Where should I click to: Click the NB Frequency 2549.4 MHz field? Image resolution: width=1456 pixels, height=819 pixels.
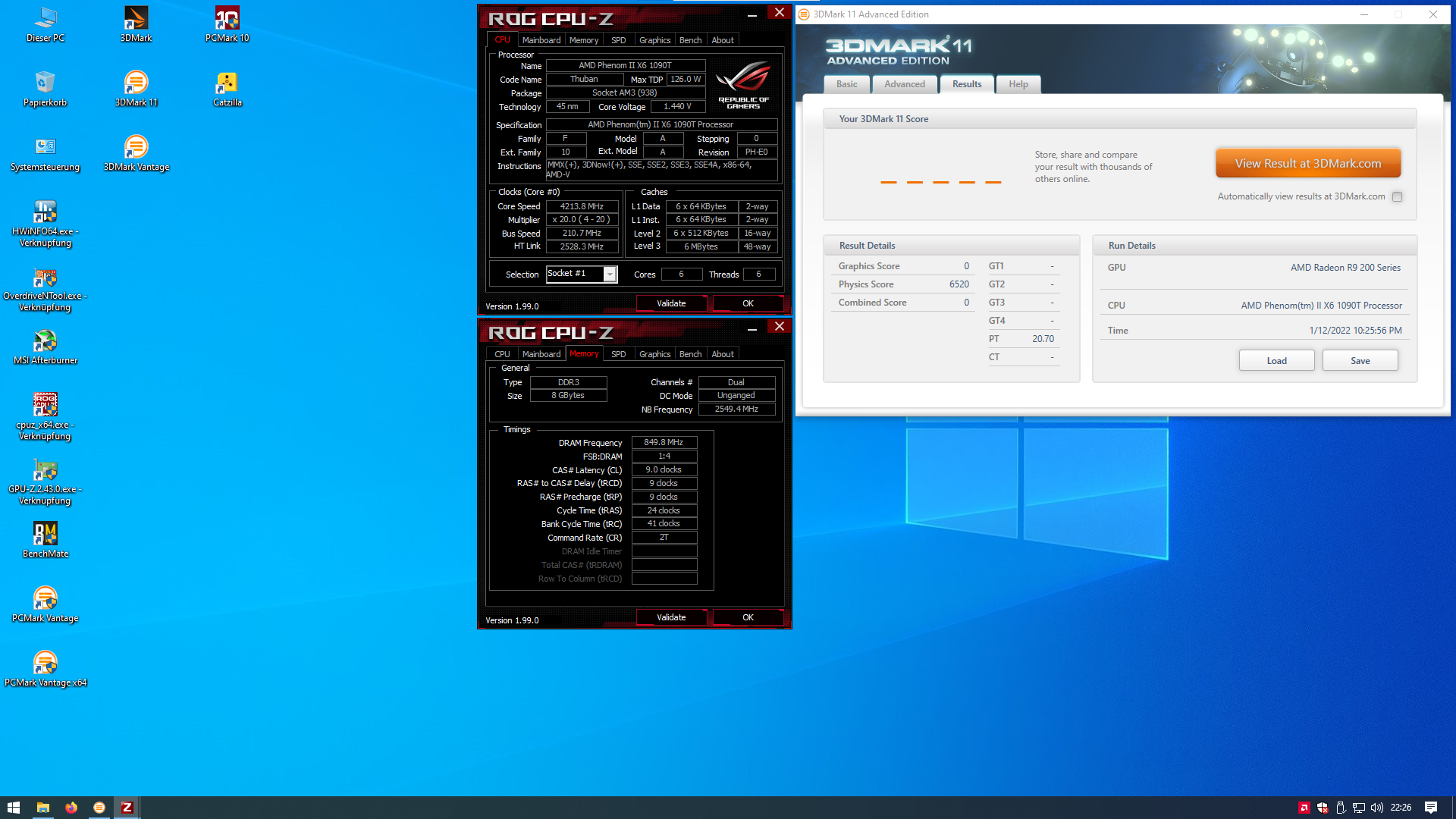736,409
